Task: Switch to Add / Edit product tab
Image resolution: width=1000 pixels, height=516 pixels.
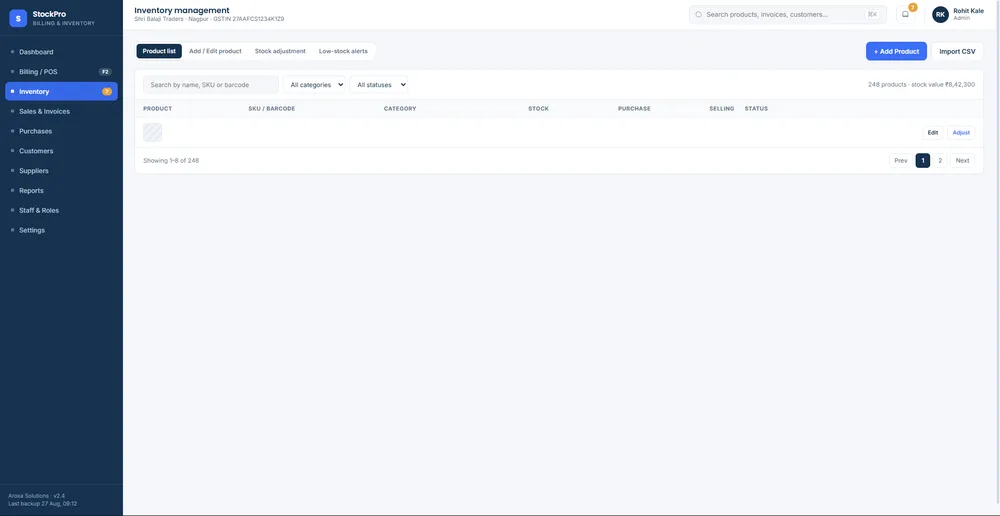Action: (215, 51)
